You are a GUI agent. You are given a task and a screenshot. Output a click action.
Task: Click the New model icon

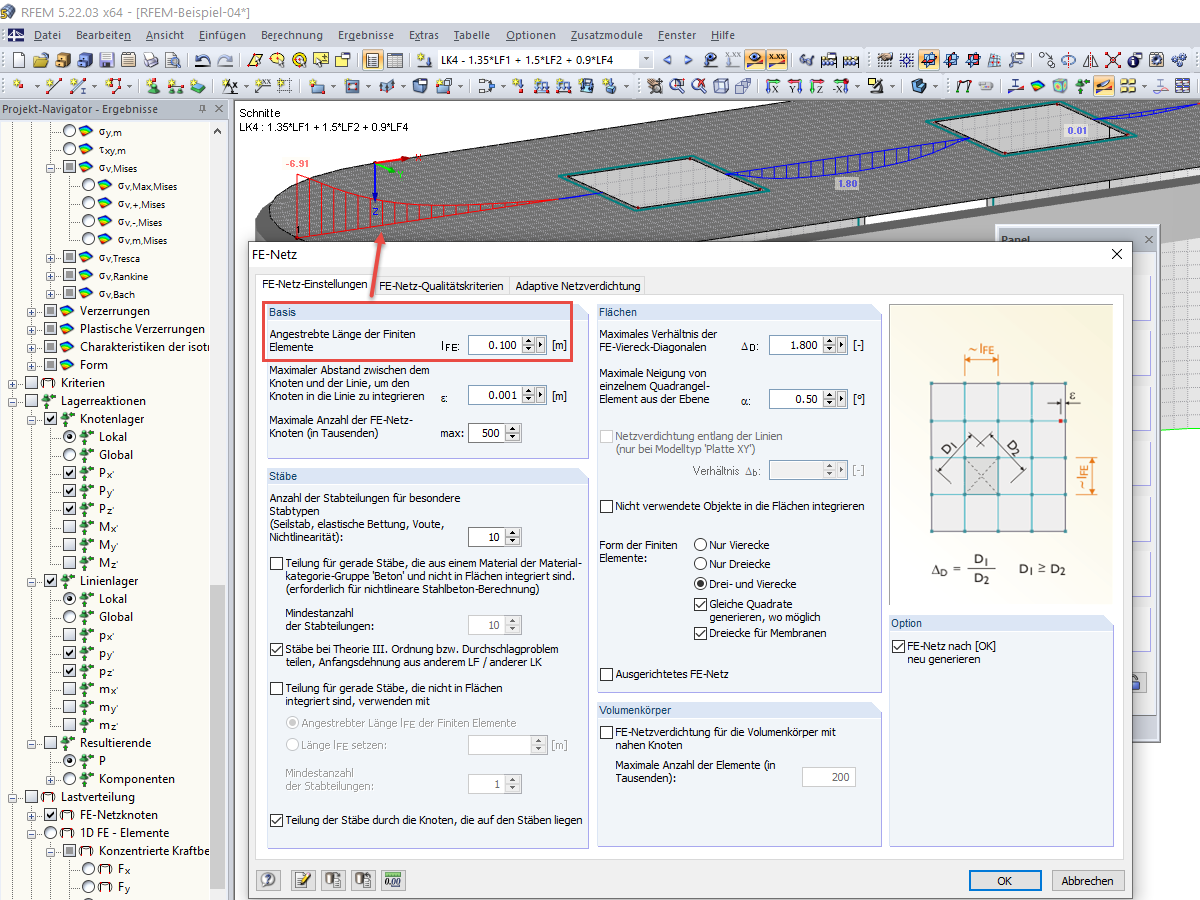point(17,60)
